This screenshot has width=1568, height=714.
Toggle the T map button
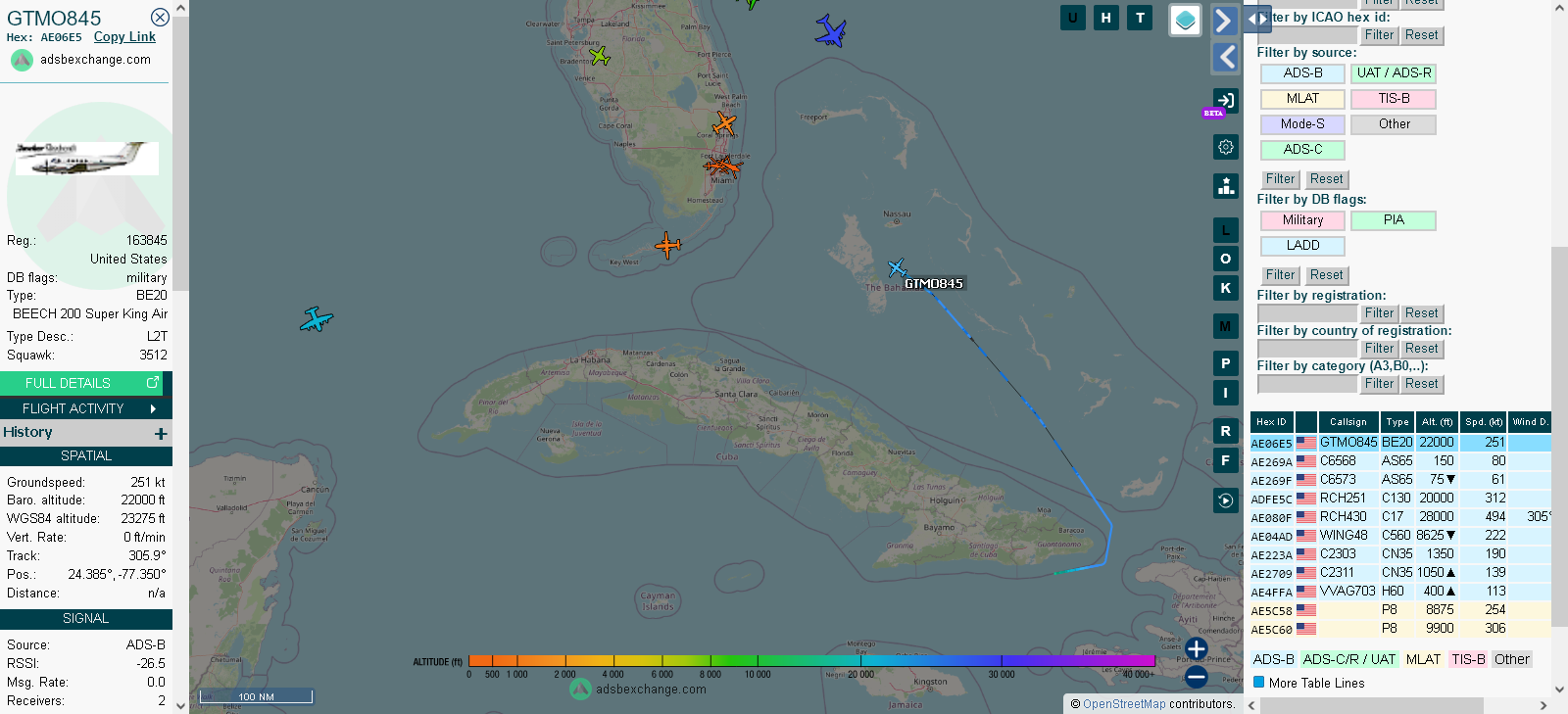pyautogui.click(x=1140, y=18)
